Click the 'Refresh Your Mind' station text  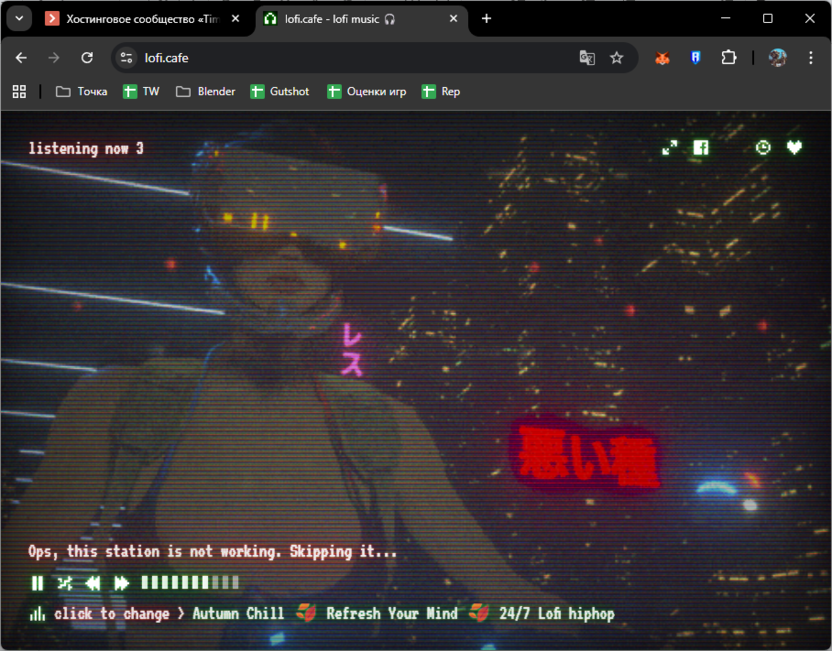coord(392,614)
